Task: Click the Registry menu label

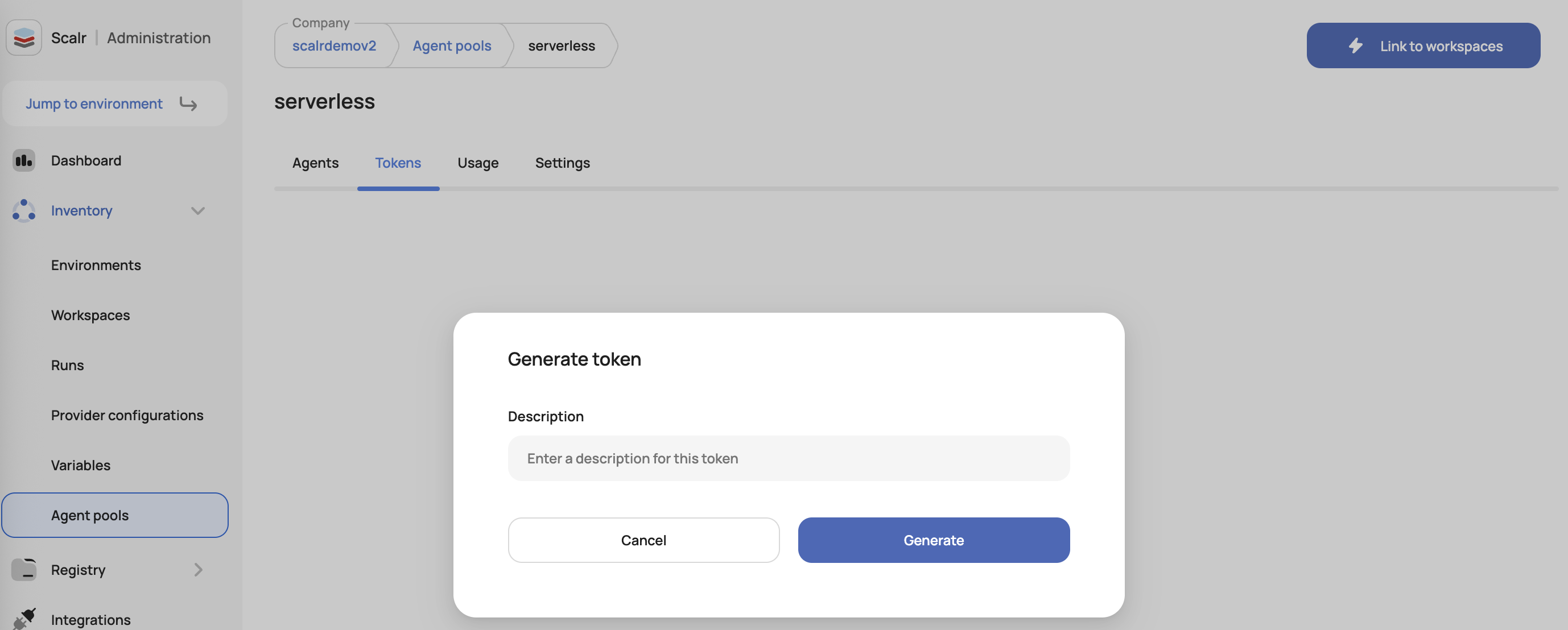Action: click(78, 570)
